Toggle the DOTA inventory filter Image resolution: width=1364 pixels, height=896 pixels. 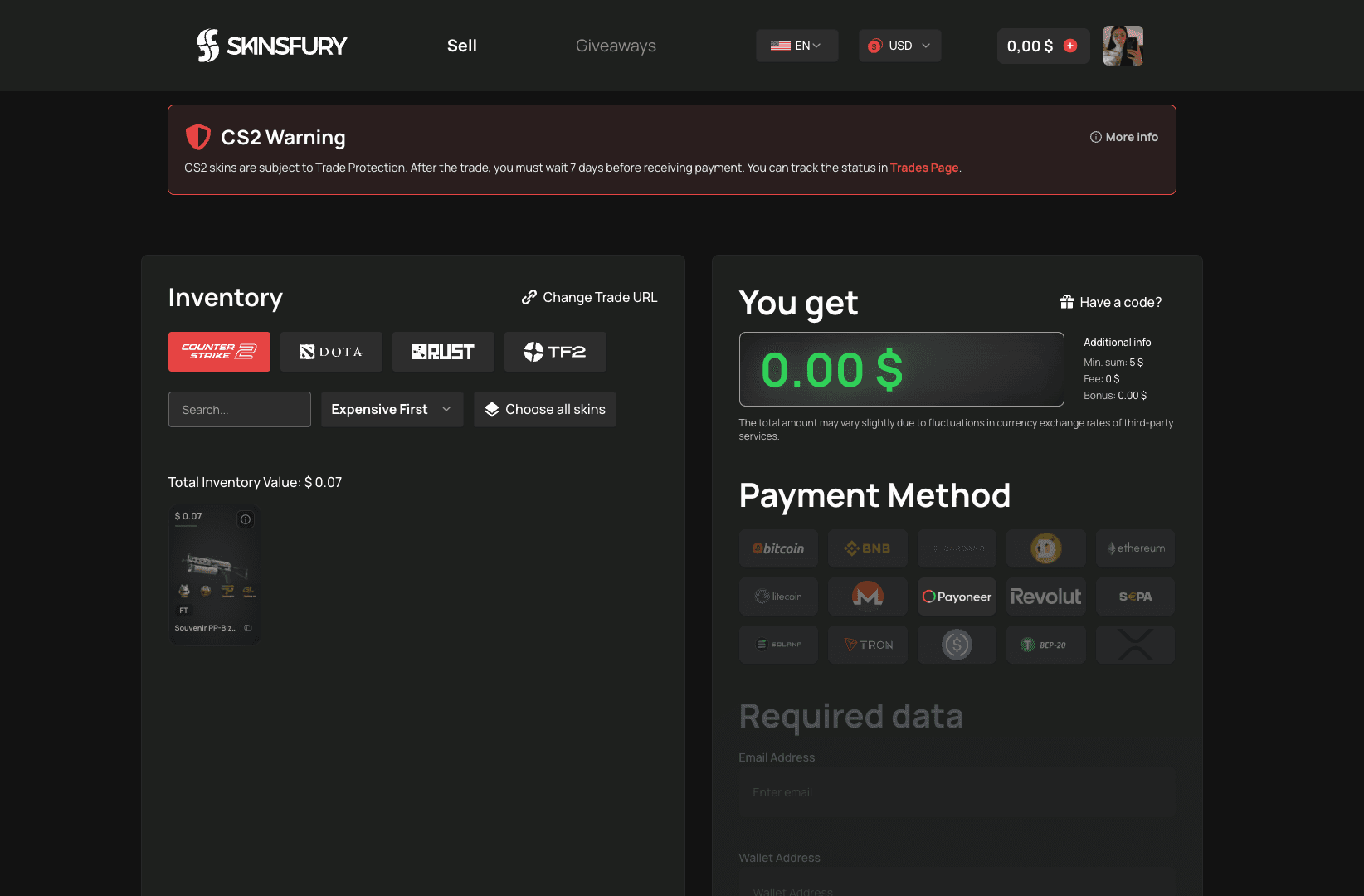(x=331, y=351)
